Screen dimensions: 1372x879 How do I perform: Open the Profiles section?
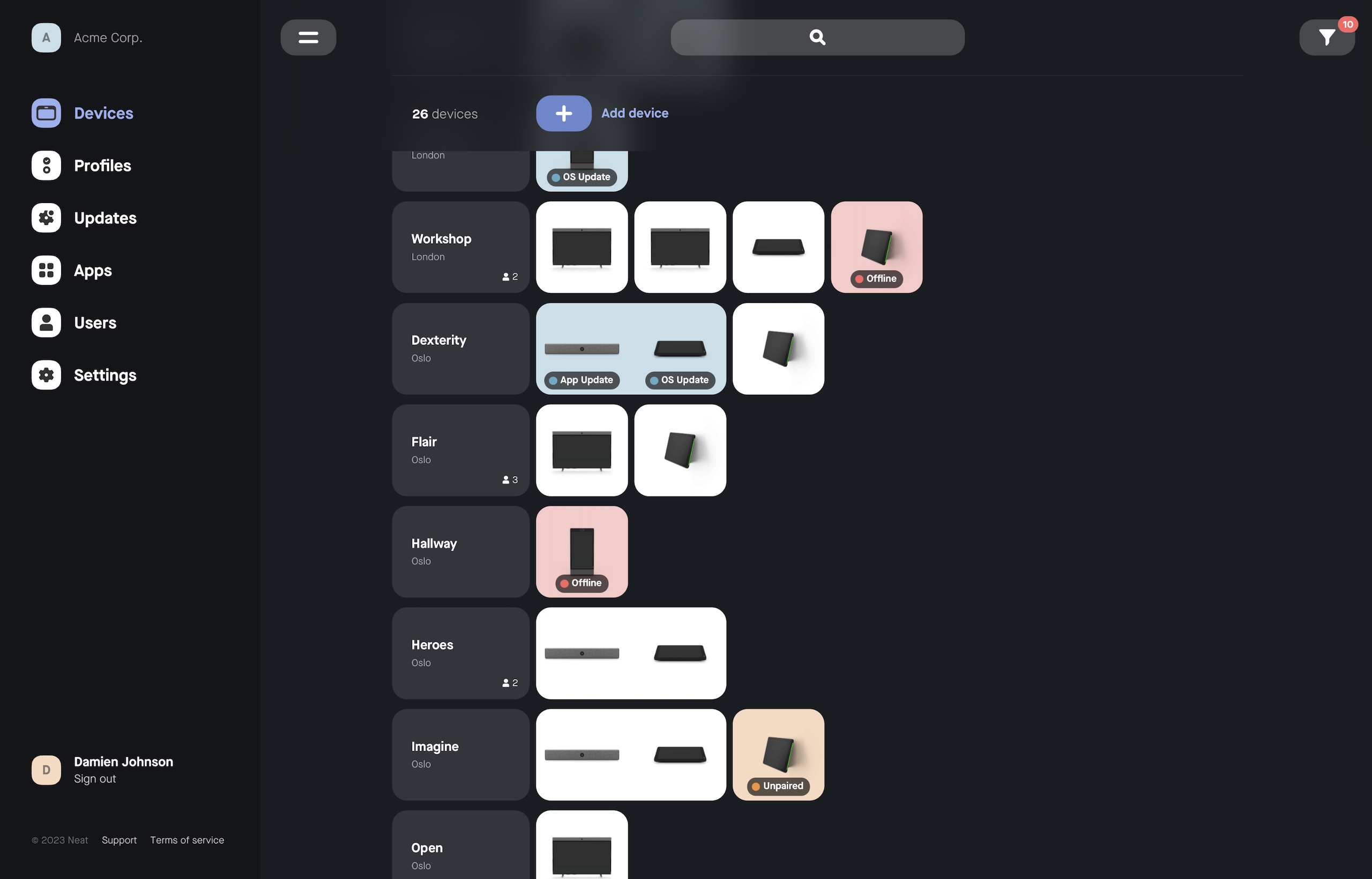[x=46, y=166]
